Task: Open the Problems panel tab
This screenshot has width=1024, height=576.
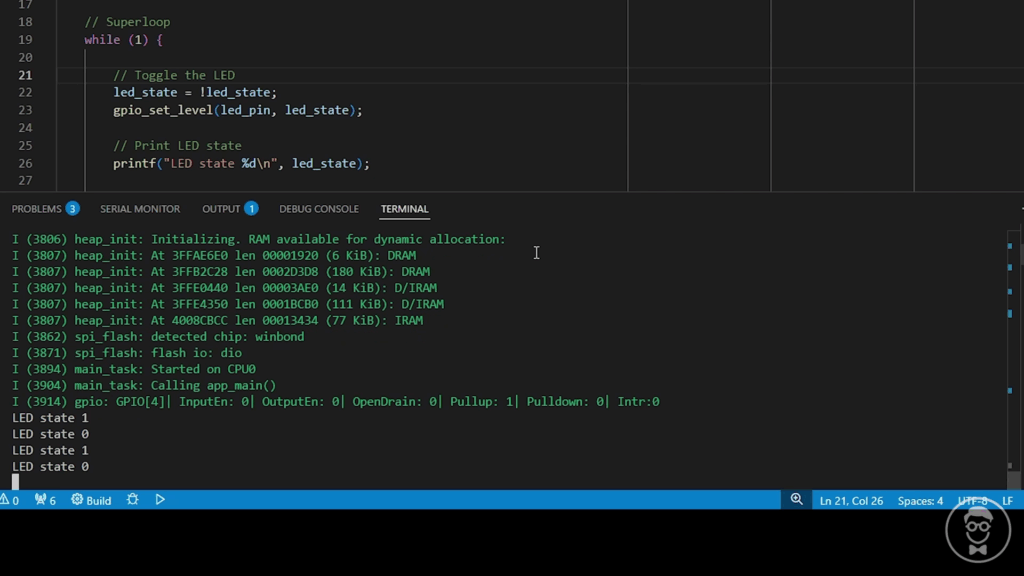Action: [x=37, y=209]
